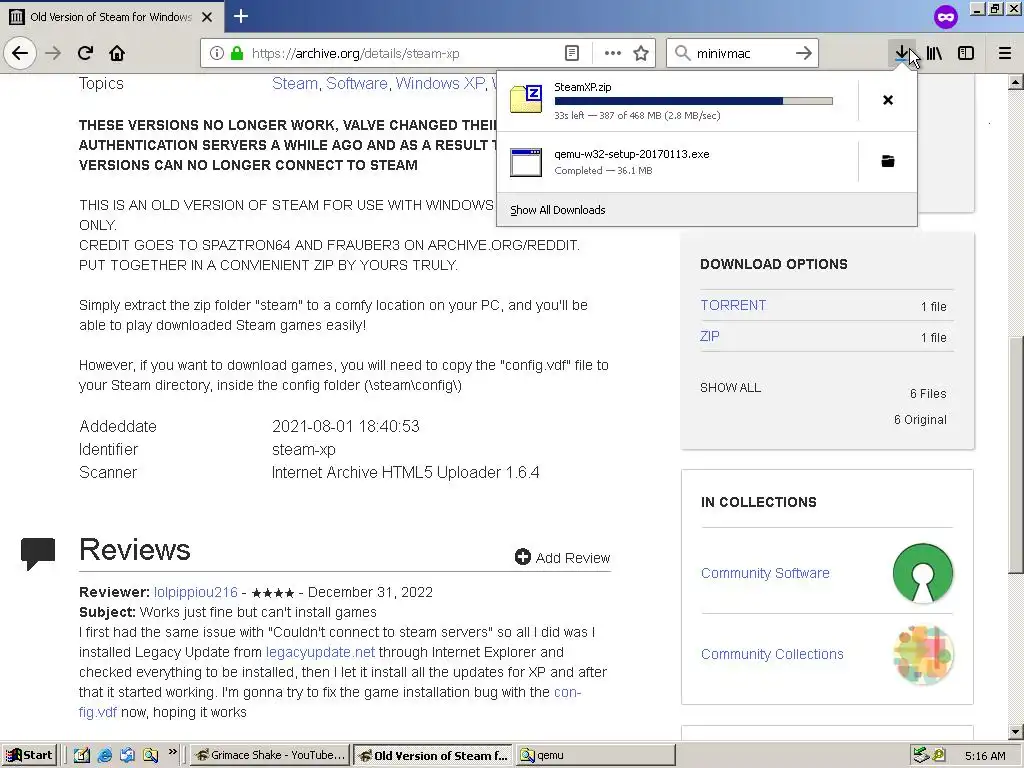
Task: Expand quick launch overflow chevron
Action: point(172,752)
